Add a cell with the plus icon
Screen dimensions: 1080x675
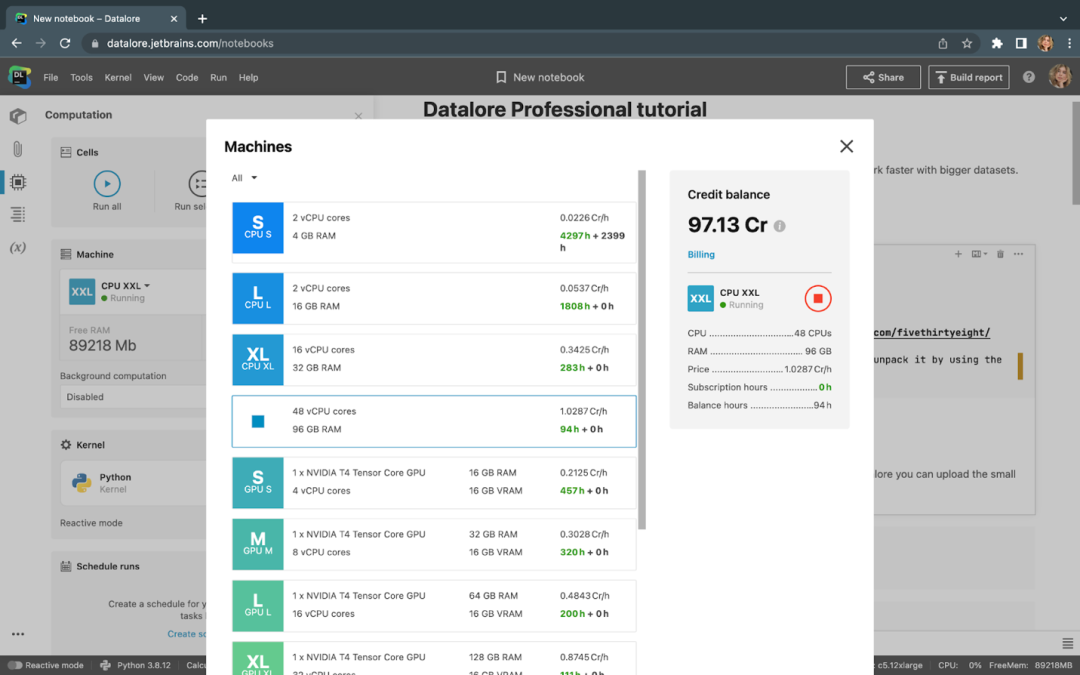click(958, 254)
